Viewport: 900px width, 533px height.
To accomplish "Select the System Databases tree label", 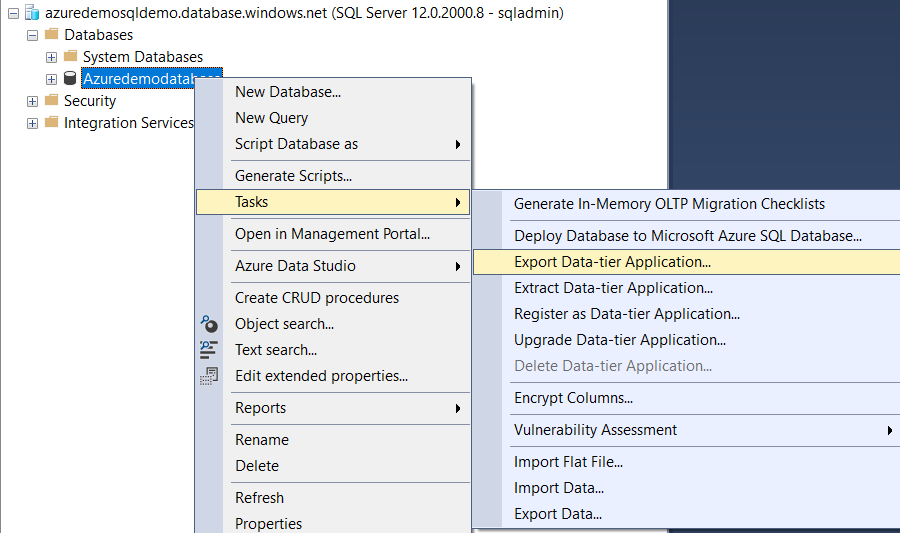I will coord(143,57).
